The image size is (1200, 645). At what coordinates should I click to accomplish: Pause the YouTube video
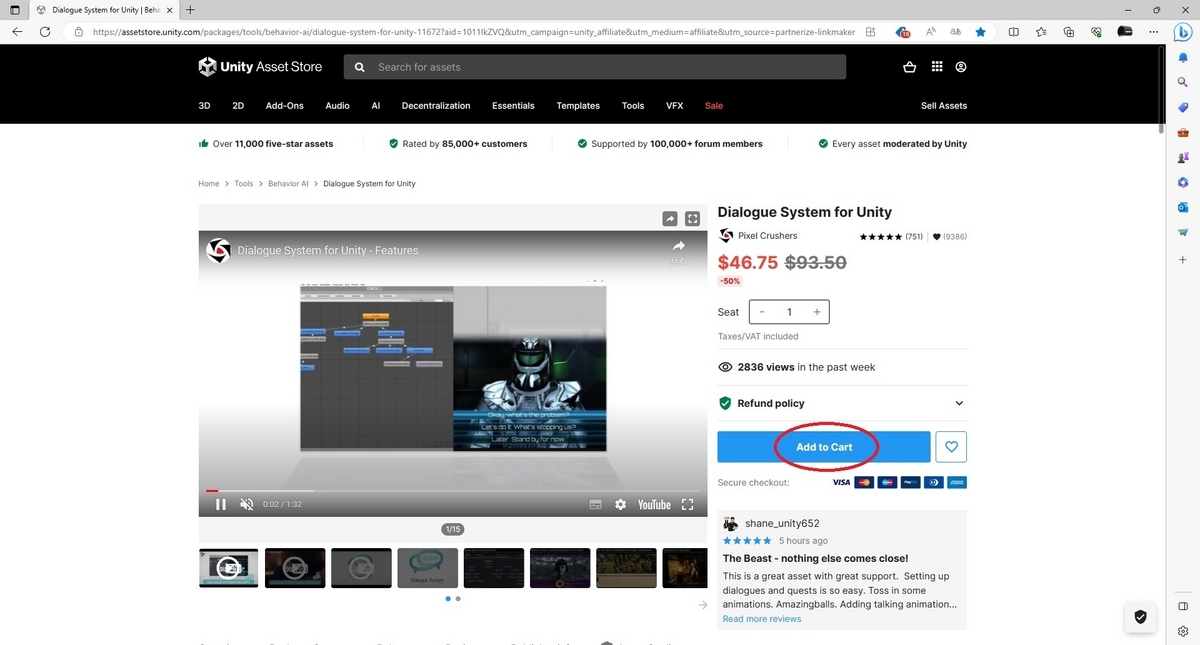point(221,504)
